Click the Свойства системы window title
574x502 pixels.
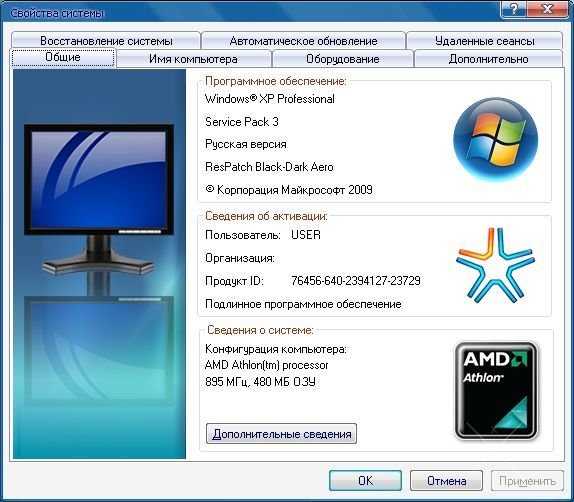coord(57,13)
